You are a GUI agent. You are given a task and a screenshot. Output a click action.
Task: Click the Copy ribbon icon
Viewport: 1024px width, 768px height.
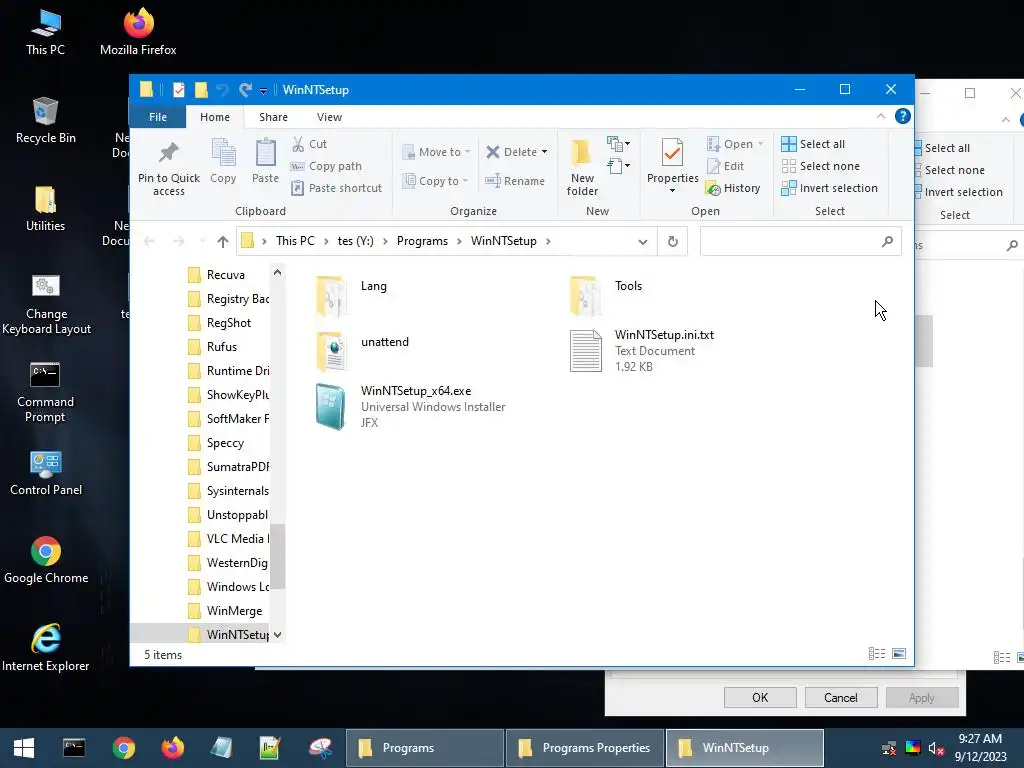pos(223,161)
